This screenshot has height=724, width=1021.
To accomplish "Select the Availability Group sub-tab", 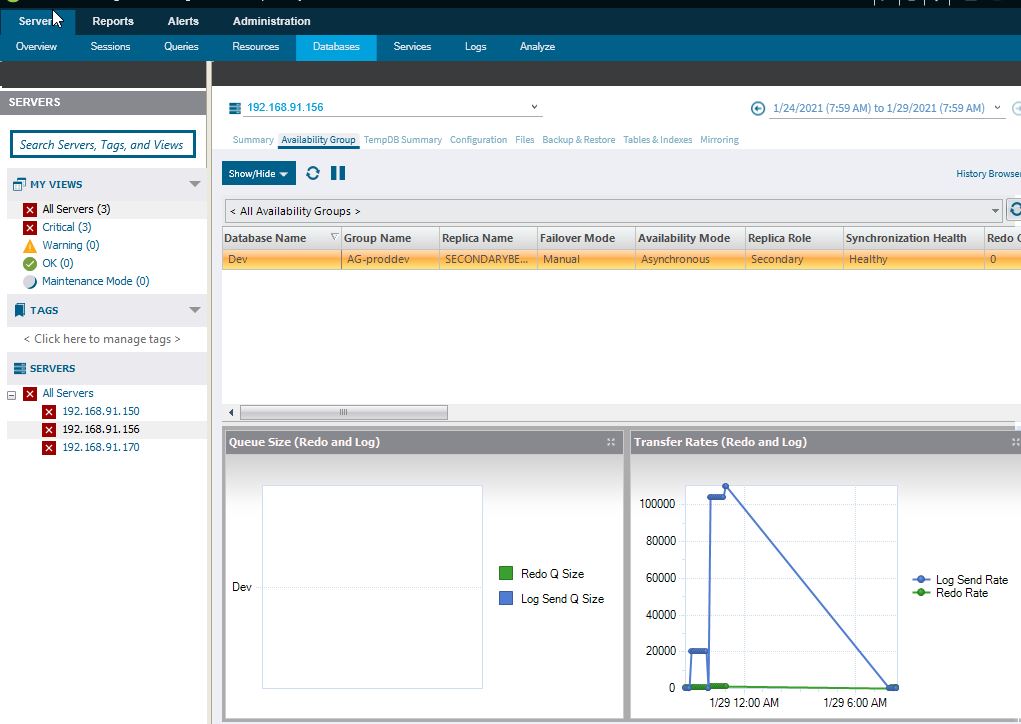I will coord(318,140).
